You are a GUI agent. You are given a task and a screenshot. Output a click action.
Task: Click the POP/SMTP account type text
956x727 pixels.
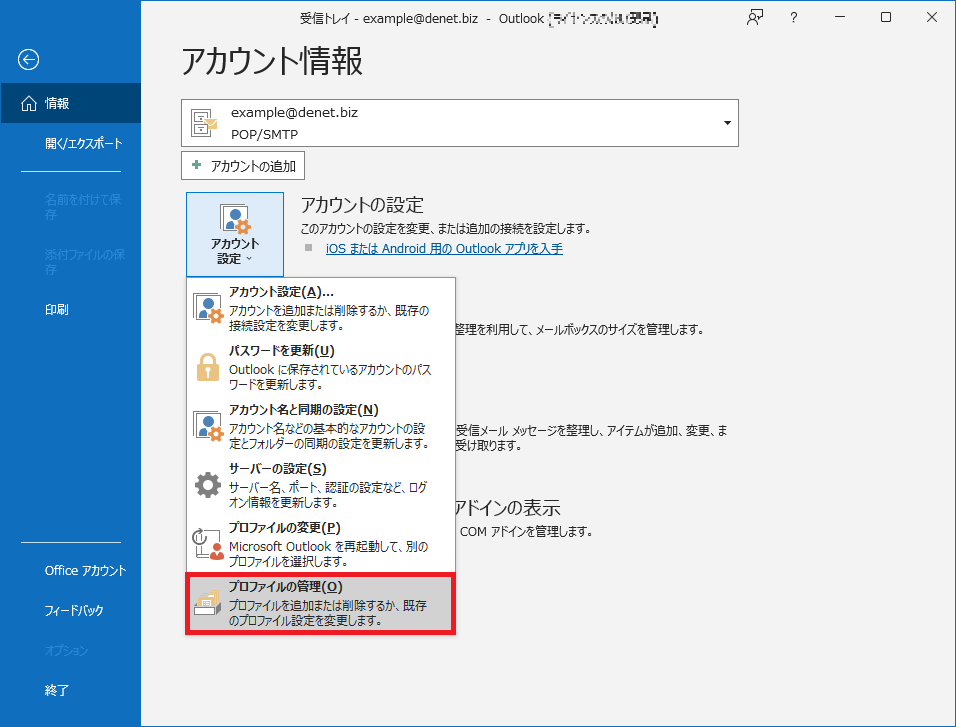click(264, 134)
